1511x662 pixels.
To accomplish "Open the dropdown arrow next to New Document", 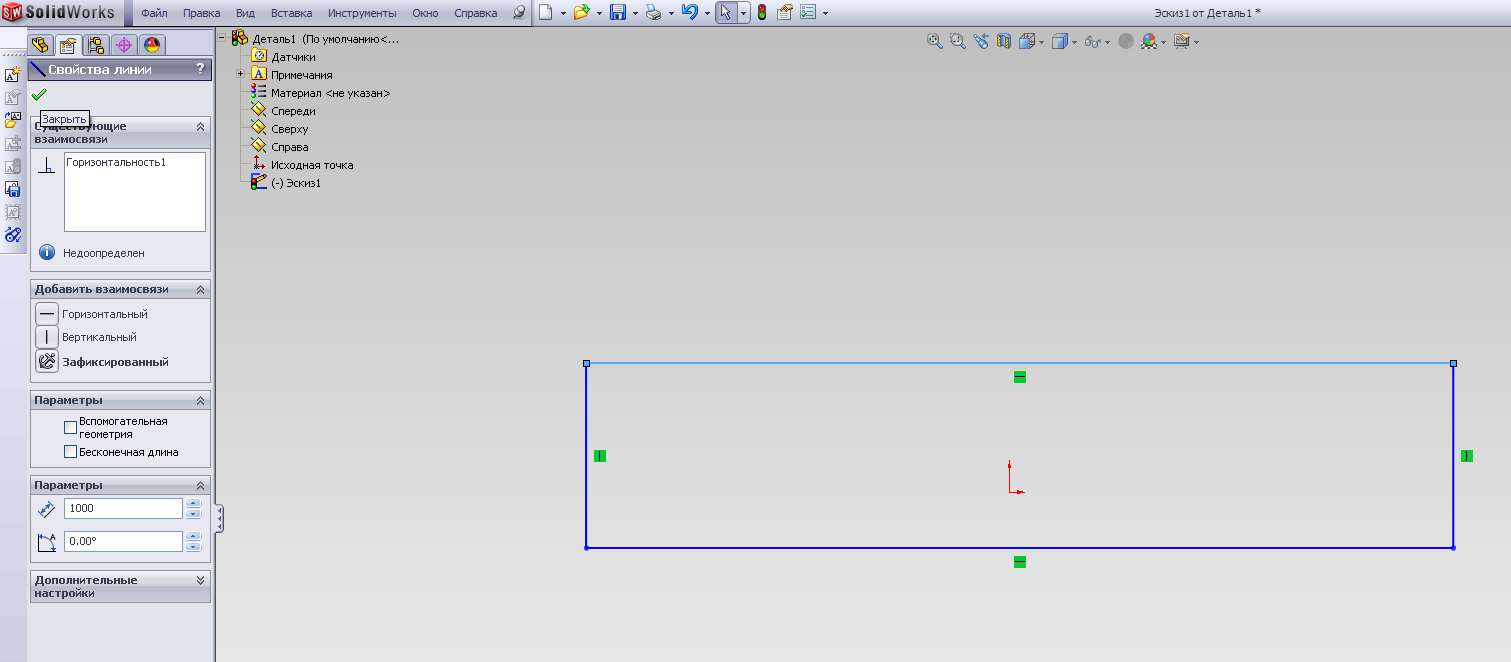I will (x=563, y=14).
